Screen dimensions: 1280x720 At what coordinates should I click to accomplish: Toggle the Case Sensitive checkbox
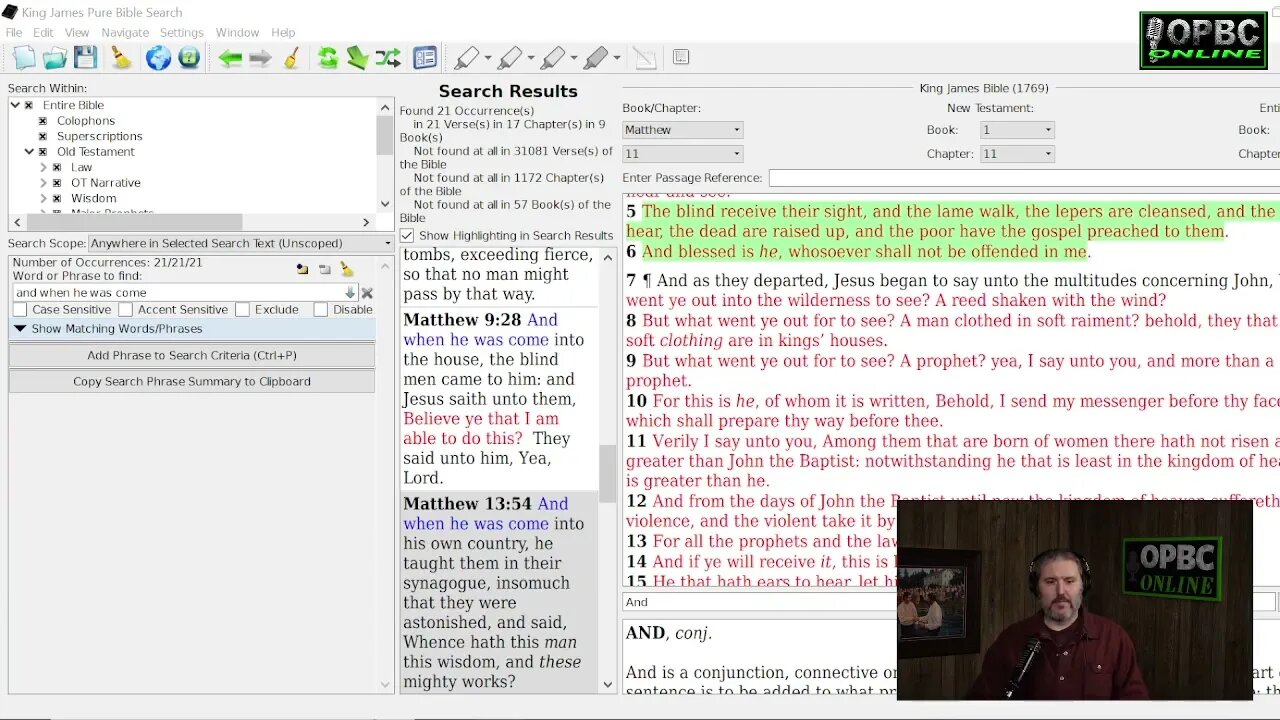point(20,310)
